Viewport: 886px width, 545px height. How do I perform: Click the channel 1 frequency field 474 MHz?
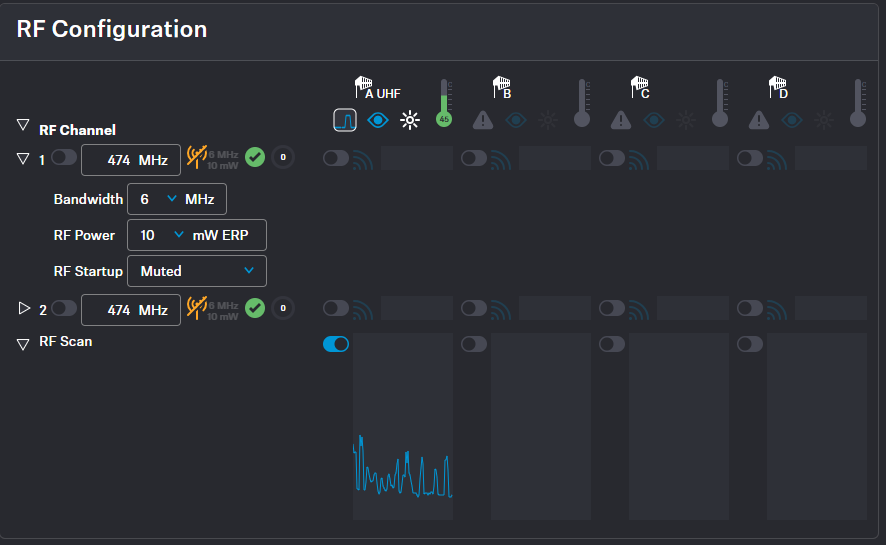pos(131,160)
